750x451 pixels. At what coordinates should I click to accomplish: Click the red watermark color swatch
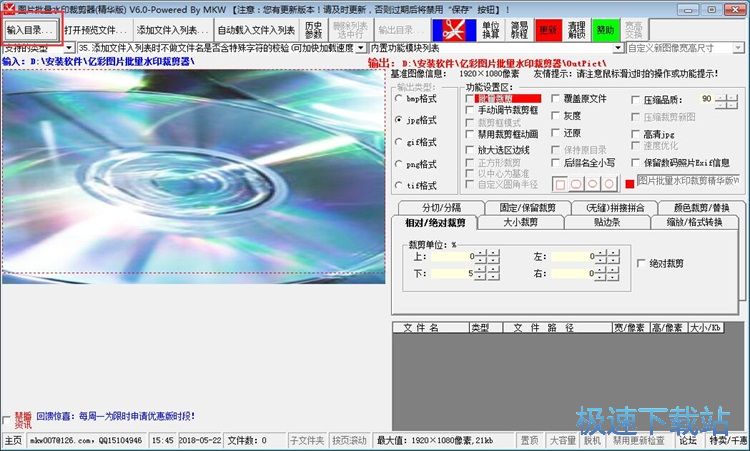pyautogui.click(x=629, y=184)
